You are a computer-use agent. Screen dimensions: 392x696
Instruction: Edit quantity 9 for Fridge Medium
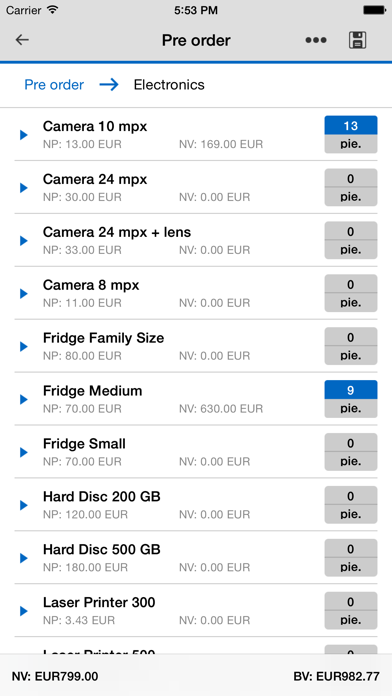pos(351,390)
